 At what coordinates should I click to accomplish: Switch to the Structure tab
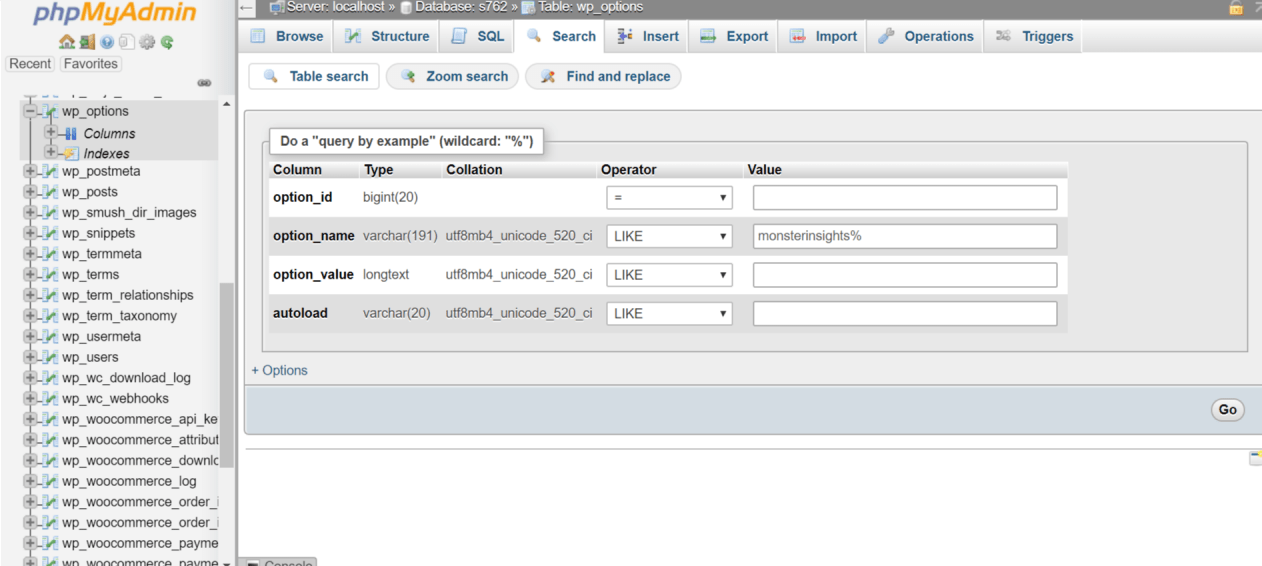pyautogui.click(x=387, y=36)
